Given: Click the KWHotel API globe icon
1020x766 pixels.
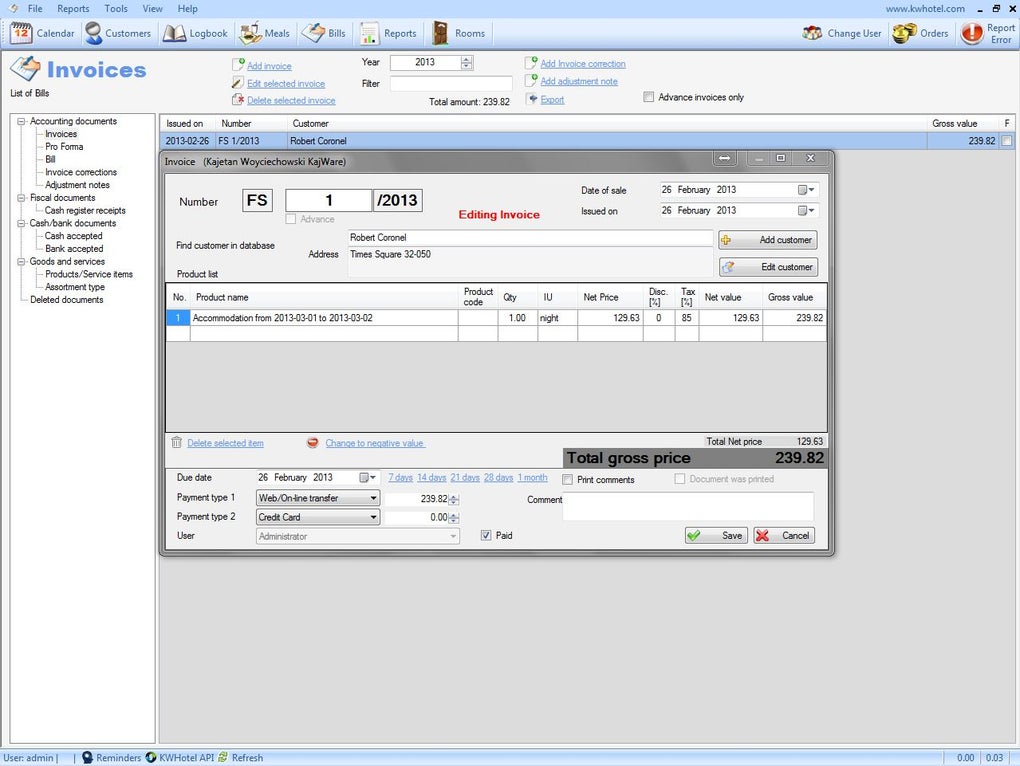Looking at the screenshot, I should (x=151, y=758).
